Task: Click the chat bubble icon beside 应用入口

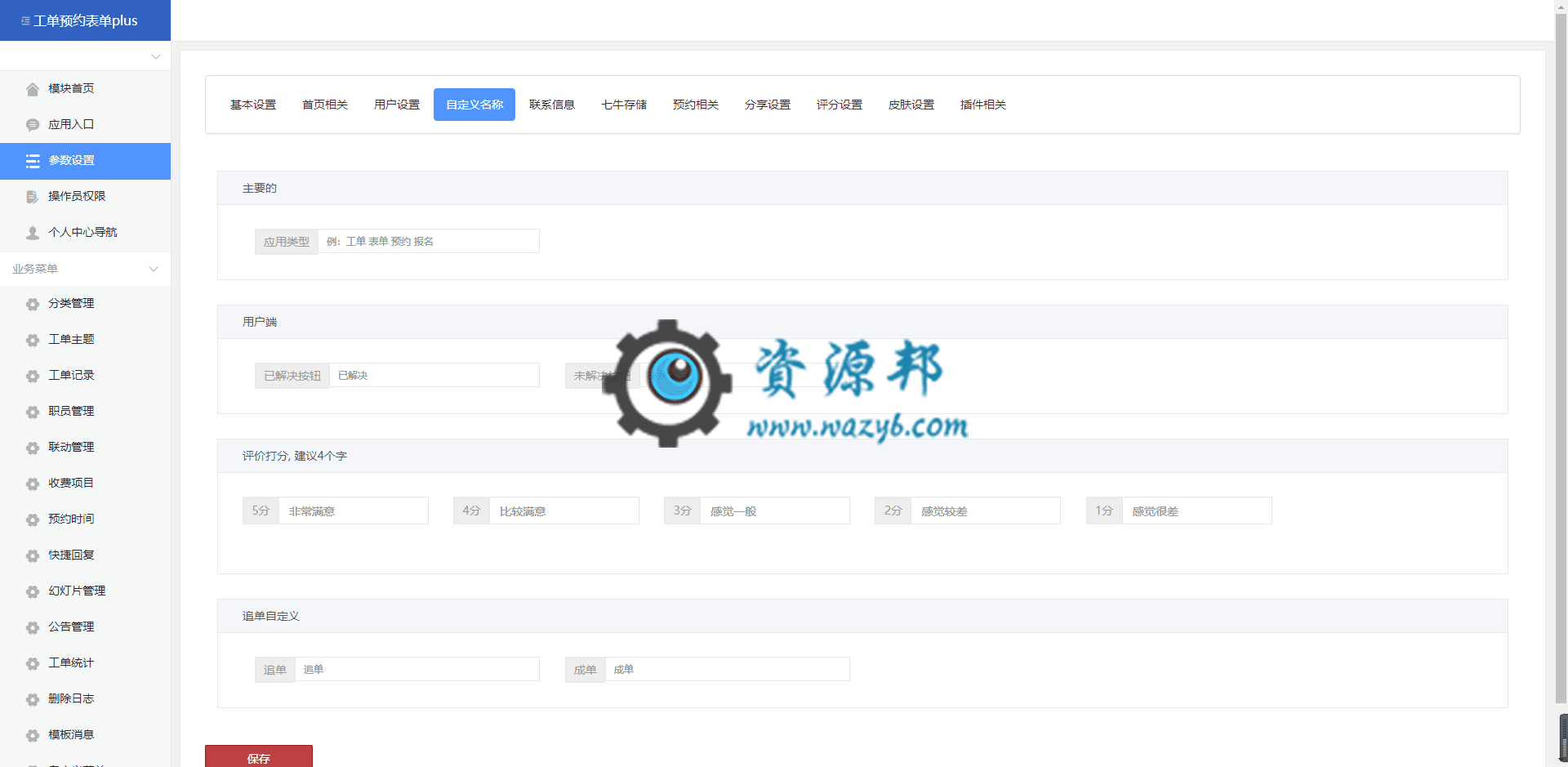Action: [33, 125]
